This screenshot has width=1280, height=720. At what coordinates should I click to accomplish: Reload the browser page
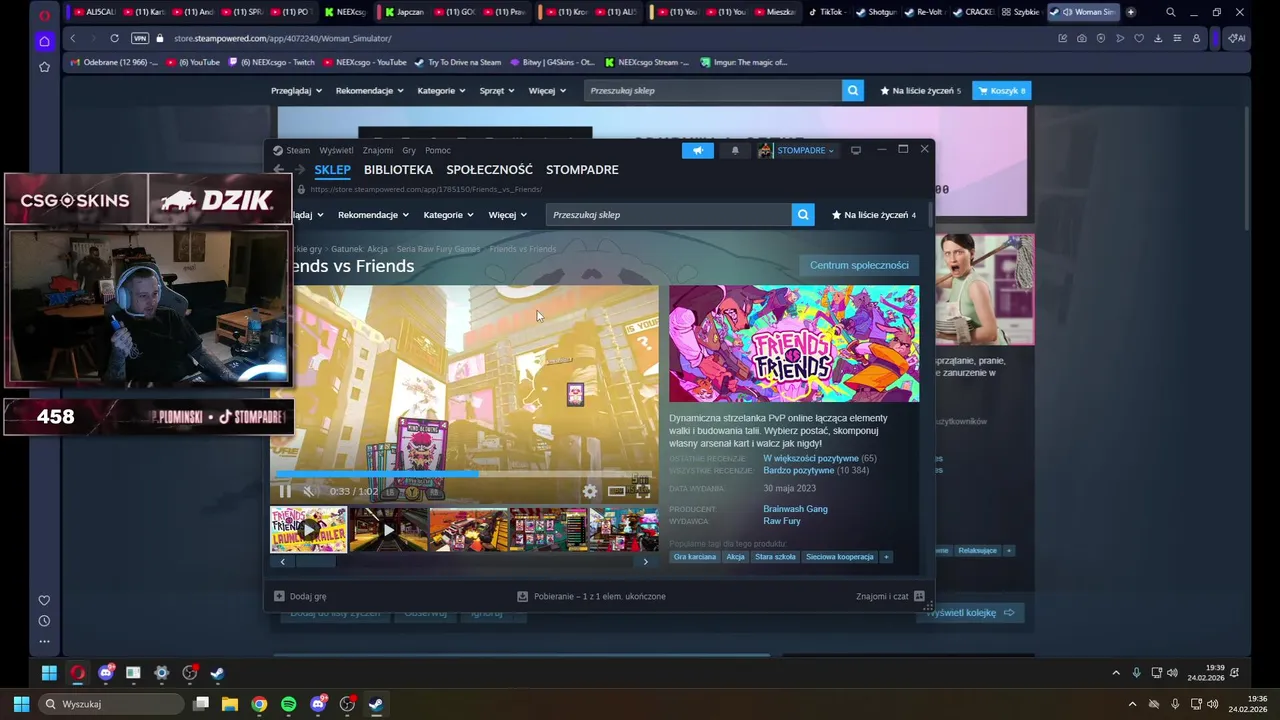click(114, 38)
